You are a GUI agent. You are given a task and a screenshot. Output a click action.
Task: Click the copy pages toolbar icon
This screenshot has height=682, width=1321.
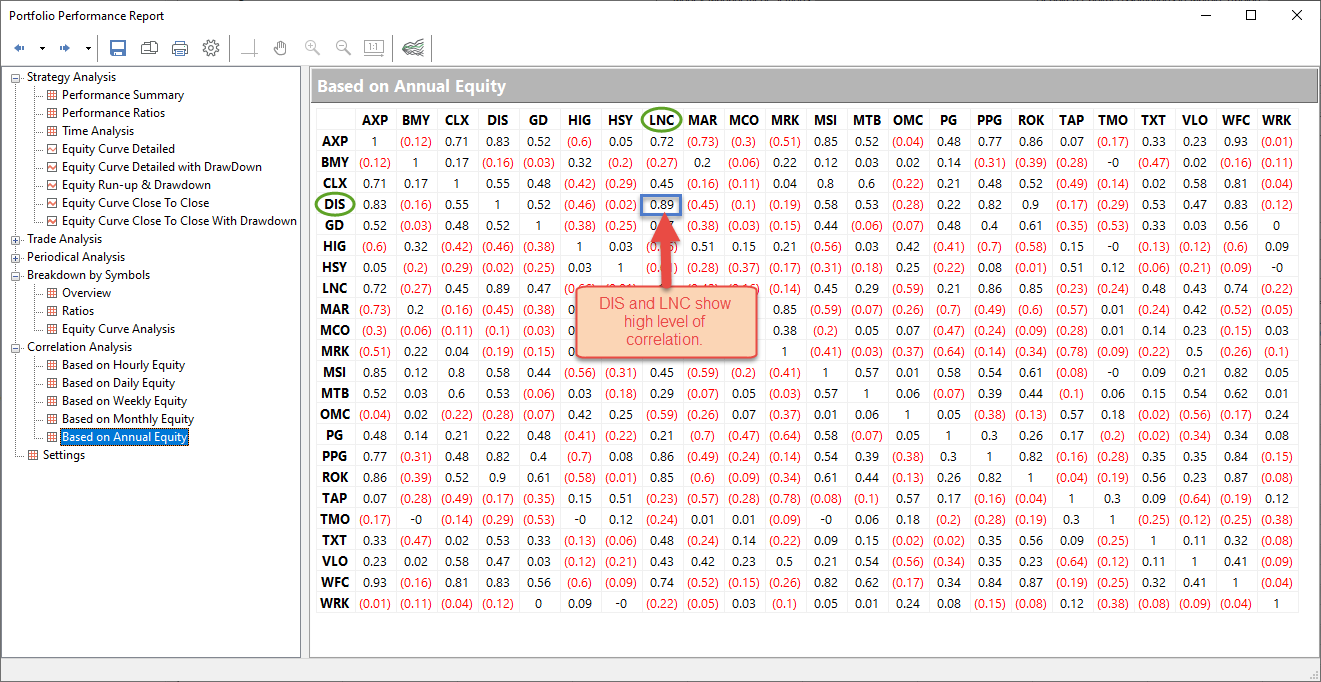pyautogui.click(x=149, y=48)
